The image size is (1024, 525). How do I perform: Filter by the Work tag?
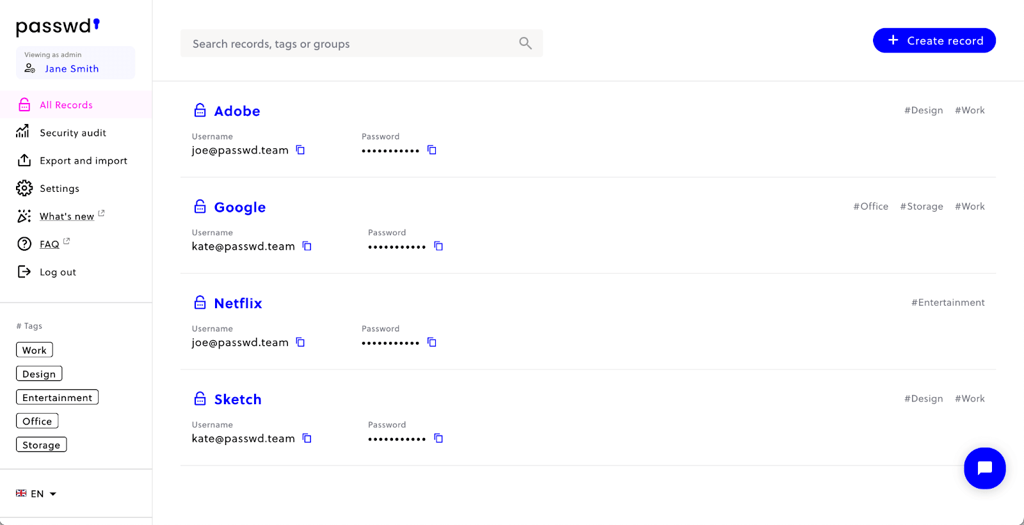coord(34,350)
